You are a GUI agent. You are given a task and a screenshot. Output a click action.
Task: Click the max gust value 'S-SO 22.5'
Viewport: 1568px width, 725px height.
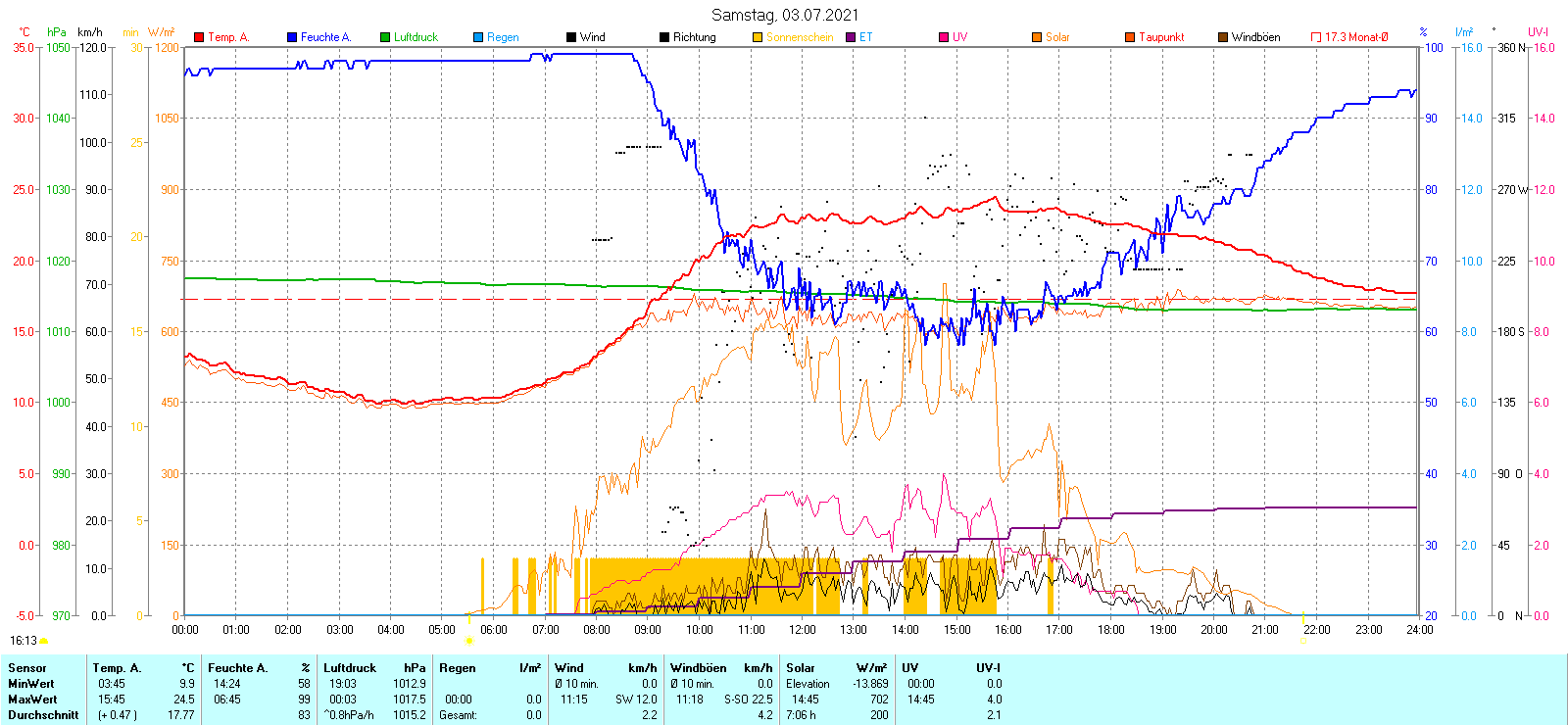[749, 700]
